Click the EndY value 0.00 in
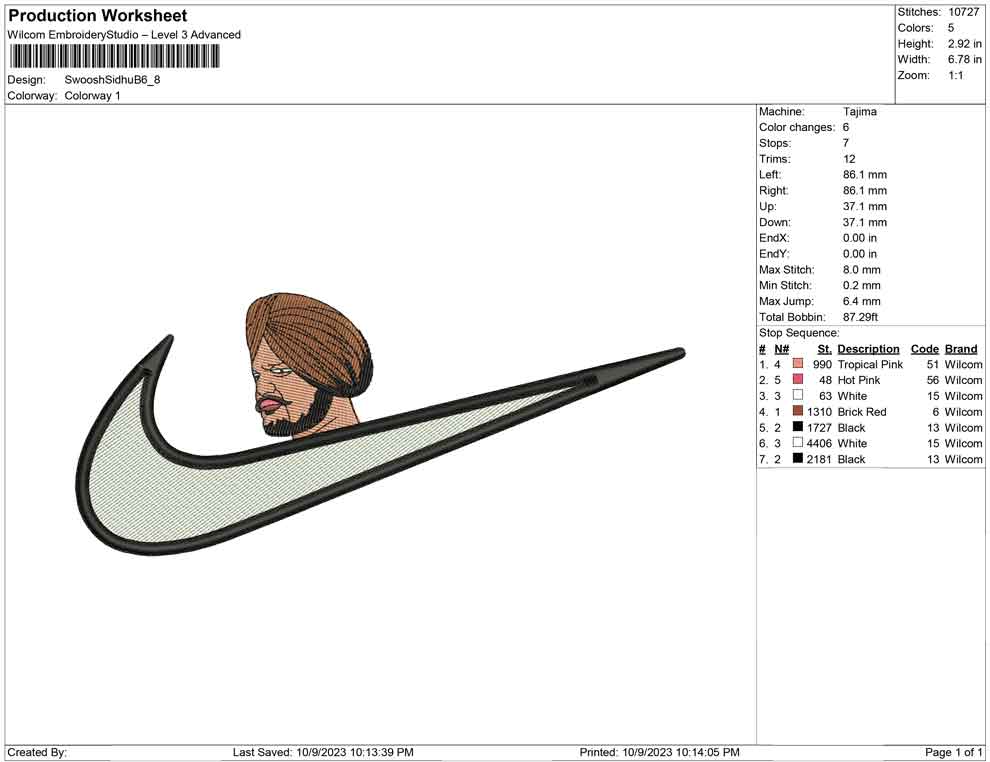990x762 pixels. click(859, 254)
